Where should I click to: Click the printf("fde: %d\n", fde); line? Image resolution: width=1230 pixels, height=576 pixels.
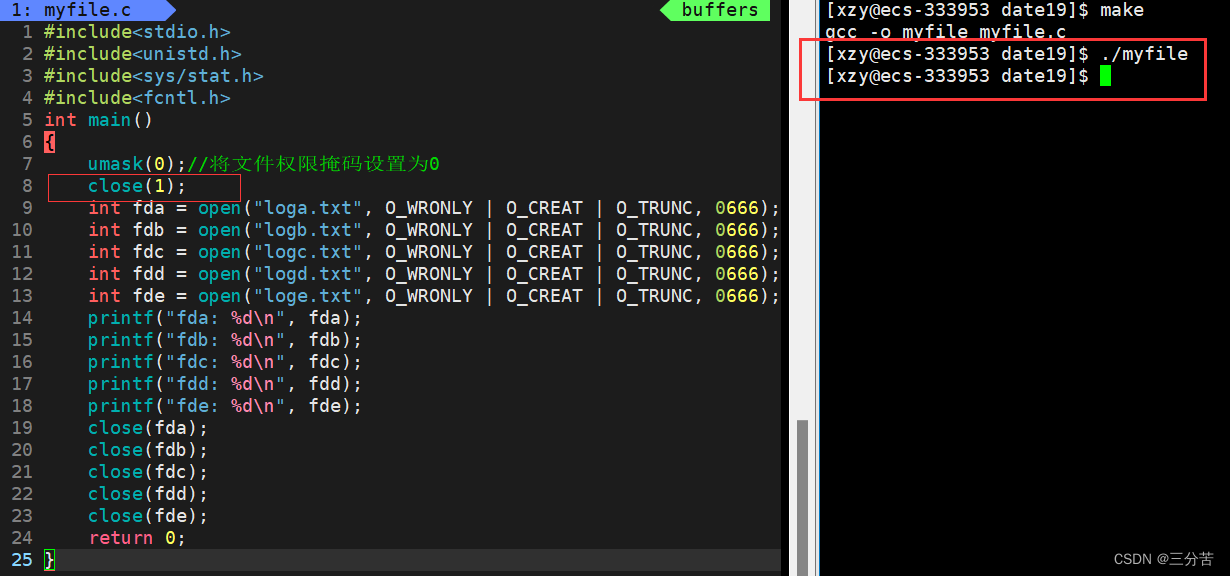(x=225, y=406)
